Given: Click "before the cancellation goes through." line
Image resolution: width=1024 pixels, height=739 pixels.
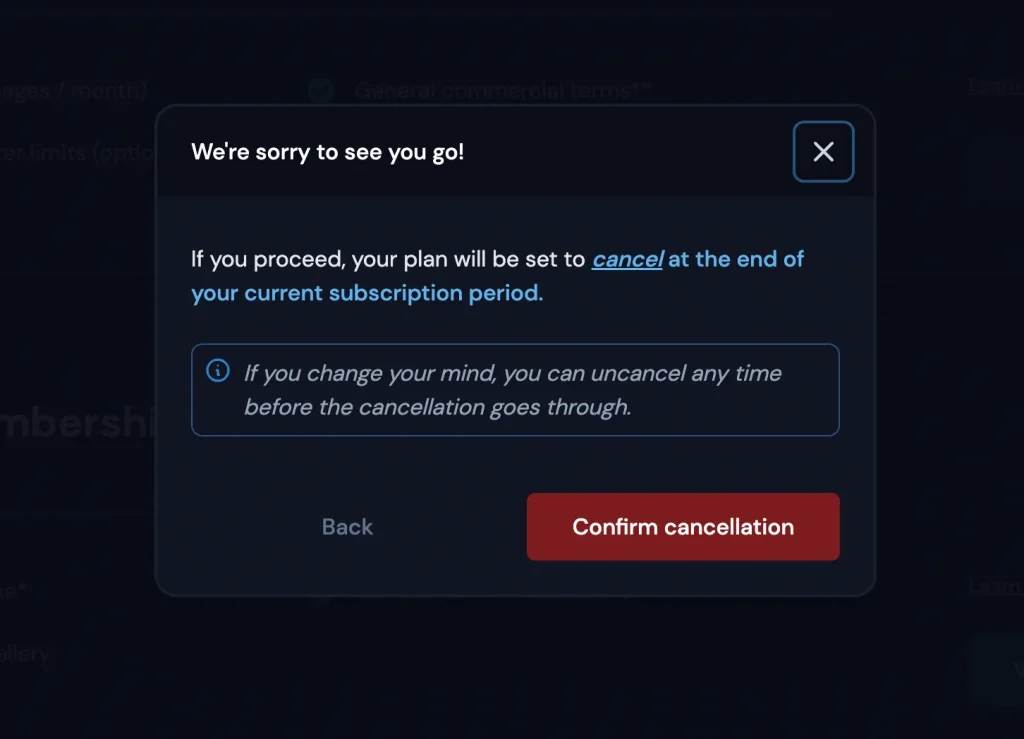Looking at the screenshot, I should point(437,407).
